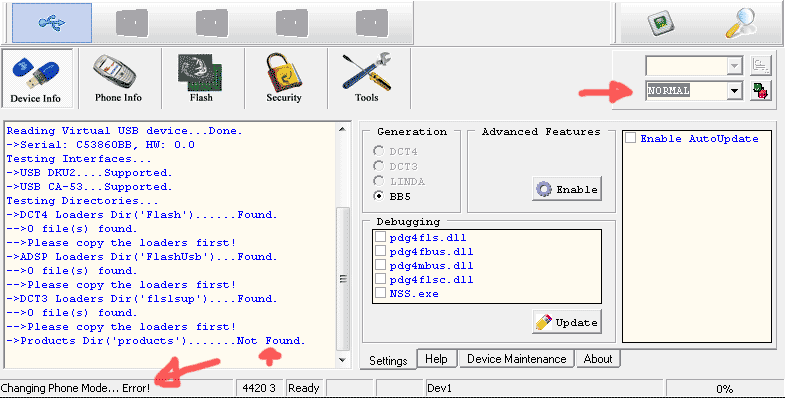Click the log scrollbar down arrow
The width and height of the screenshot is (785, 398).
[343, 360]
